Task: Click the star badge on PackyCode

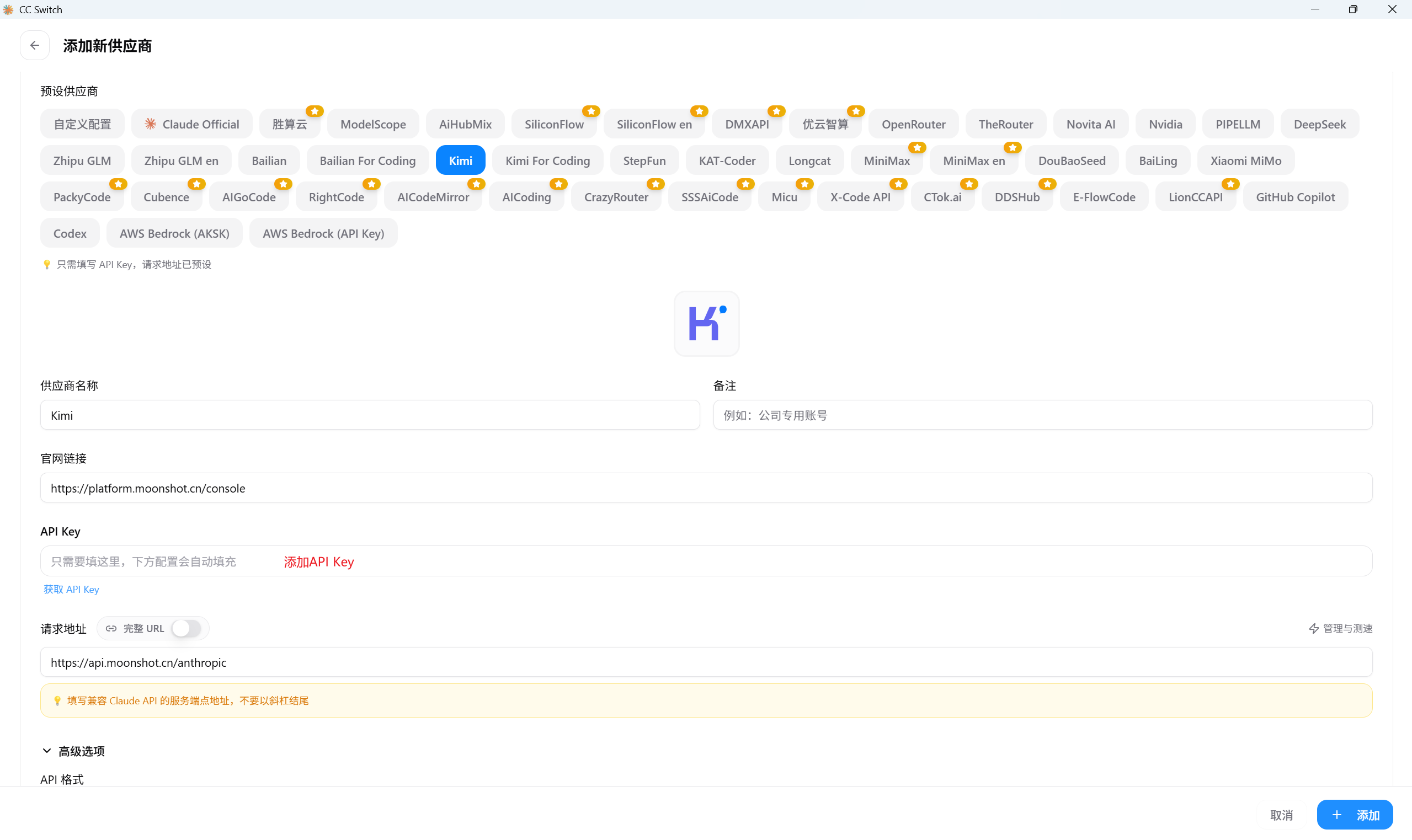Action: [118, 184]
